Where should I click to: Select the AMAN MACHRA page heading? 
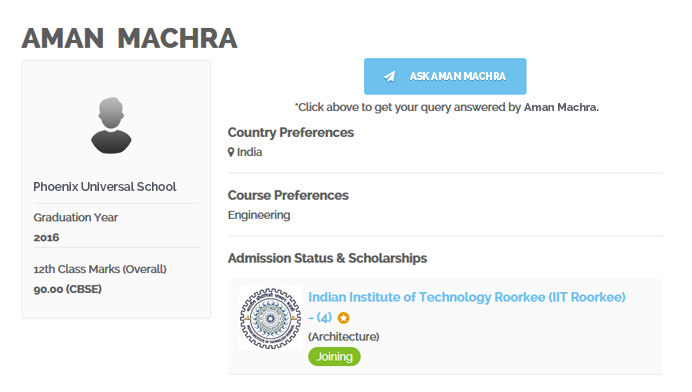point(129,38)
